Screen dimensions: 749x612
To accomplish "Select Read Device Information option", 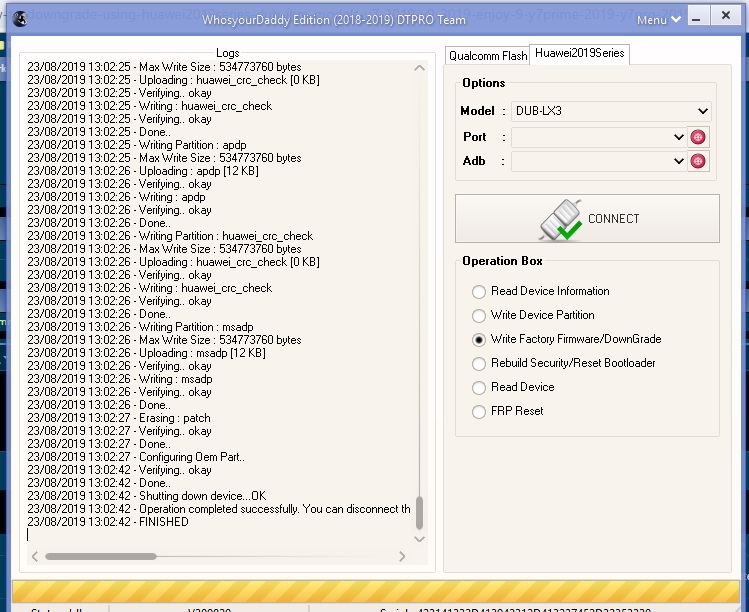I will point(541,291).
